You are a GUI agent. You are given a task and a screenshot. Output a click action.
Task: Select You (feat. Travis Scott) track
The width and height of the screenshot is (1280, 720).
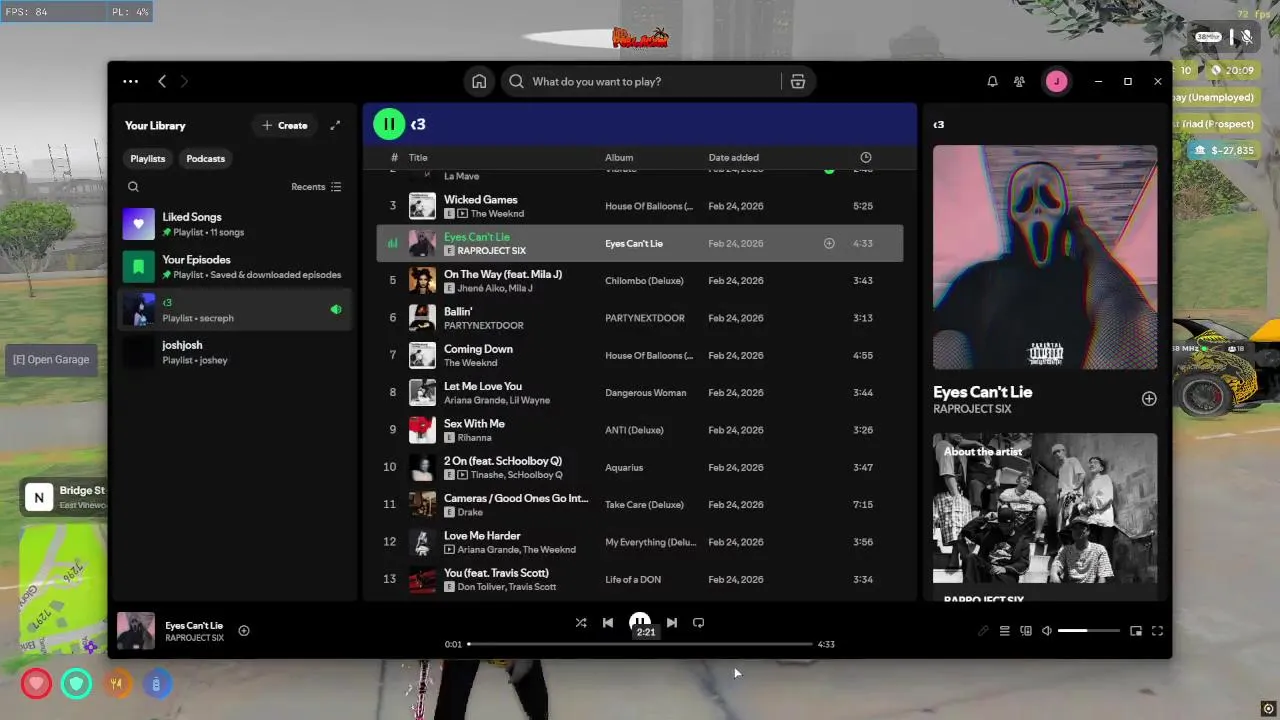pyautogui.click(x=640, y=579)
